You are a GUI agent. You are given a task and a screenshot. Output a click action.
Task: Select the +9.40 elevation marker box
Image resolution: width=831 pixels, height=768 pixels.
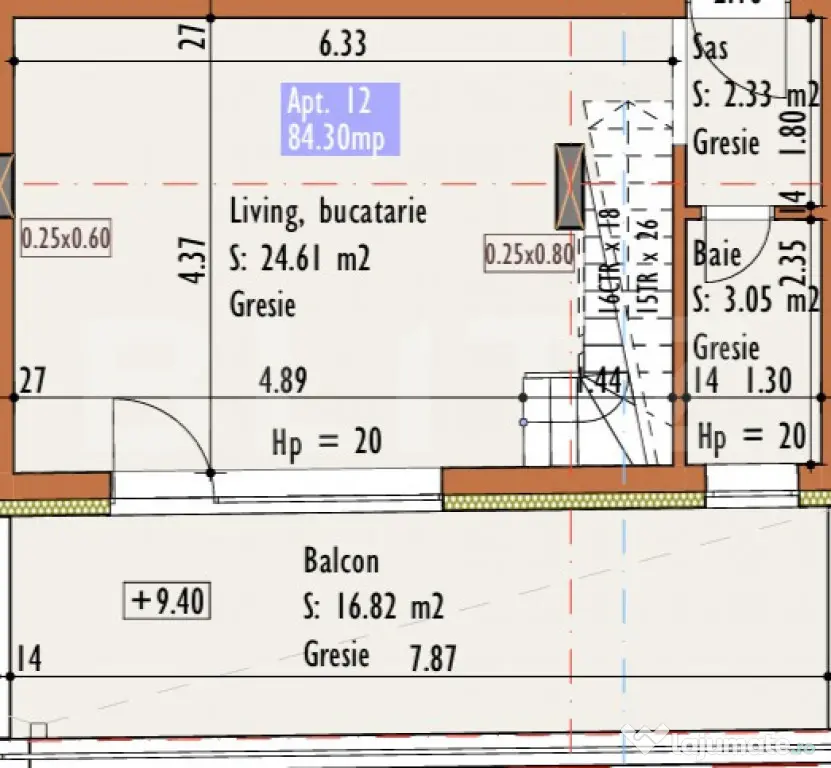pyautogui.click(x=167, y=601)
